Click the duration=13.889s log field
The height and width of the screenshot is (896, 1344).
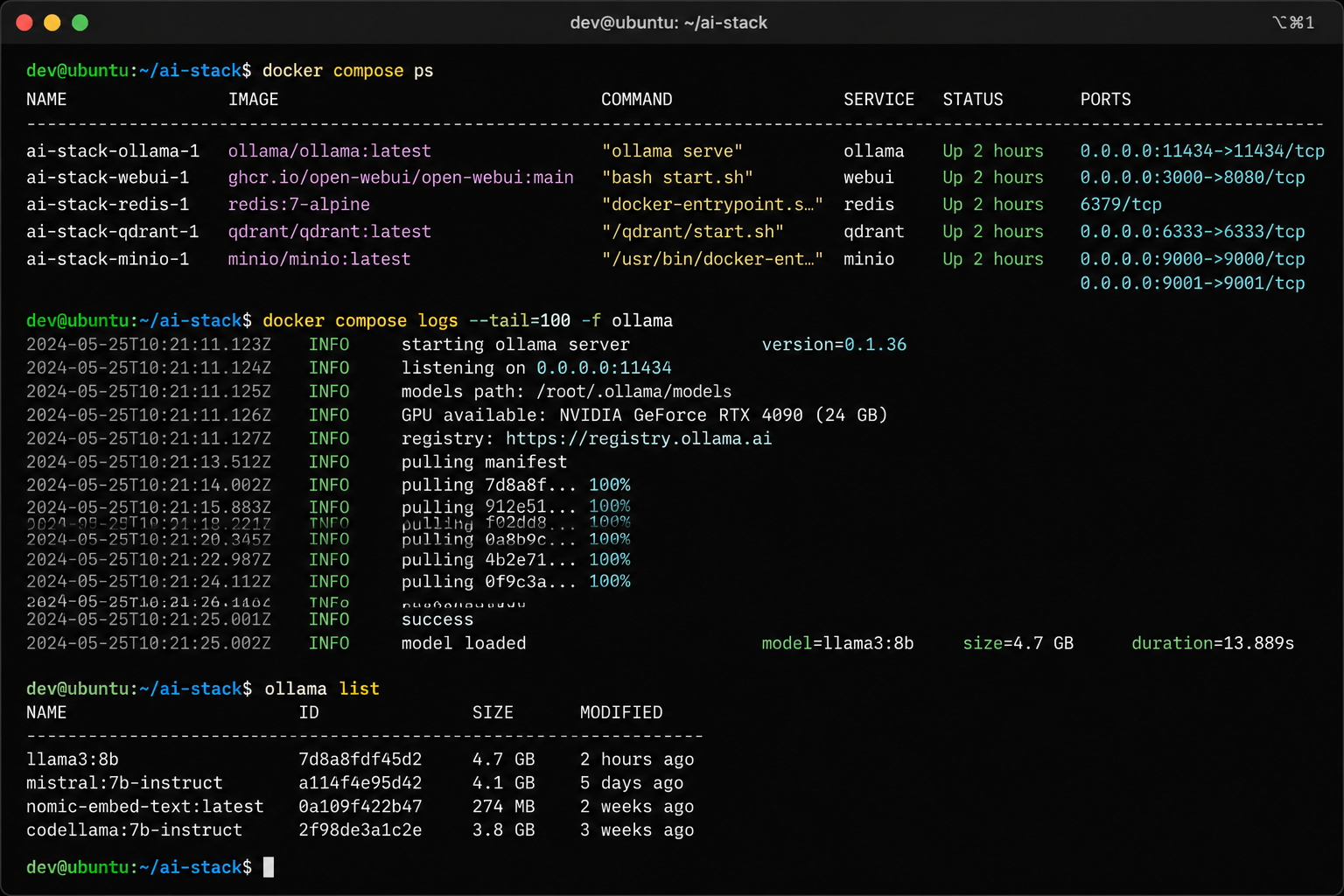coord(1213,644)
